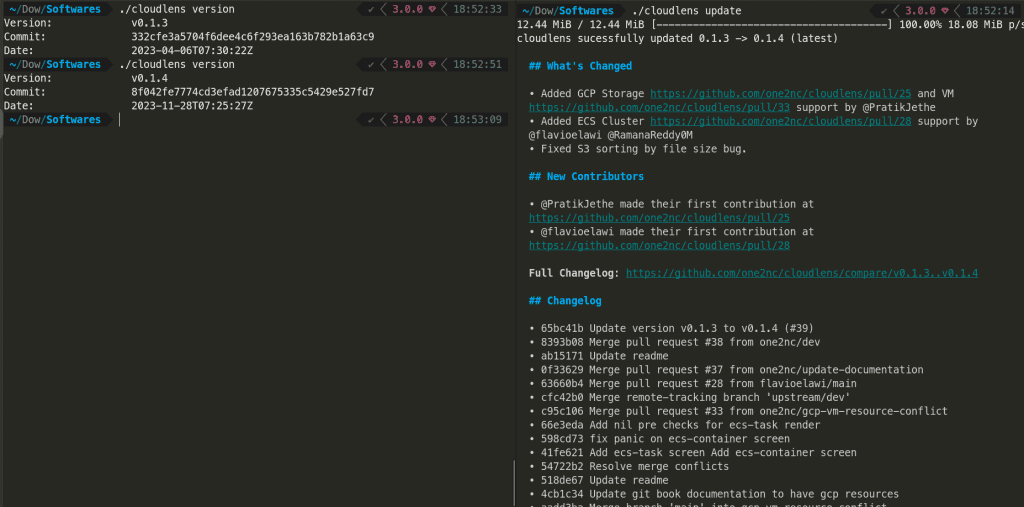Click 'cloudlens sucessfully updated 0.1.3 -> 0.1.4' line
Image resolution: width=1024 pixels, height=507 pixels.
[x=677, y=39]
